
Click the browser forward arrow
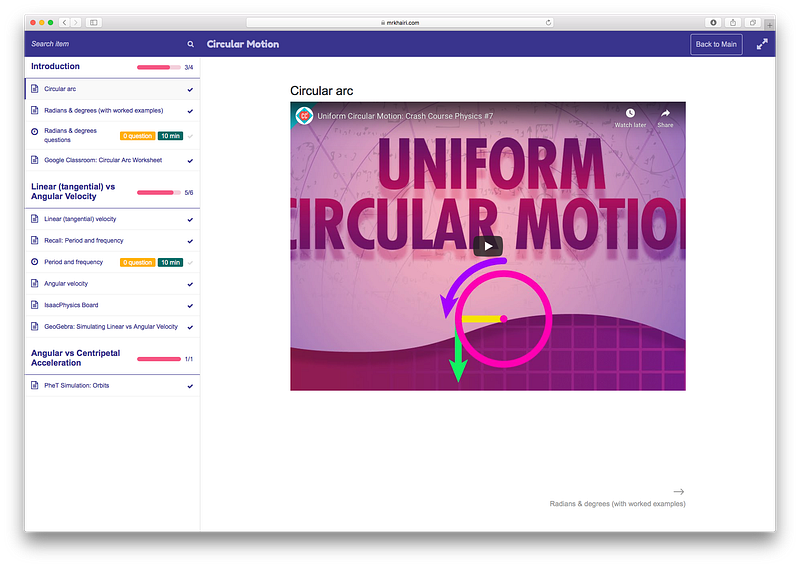click(76, 22)
